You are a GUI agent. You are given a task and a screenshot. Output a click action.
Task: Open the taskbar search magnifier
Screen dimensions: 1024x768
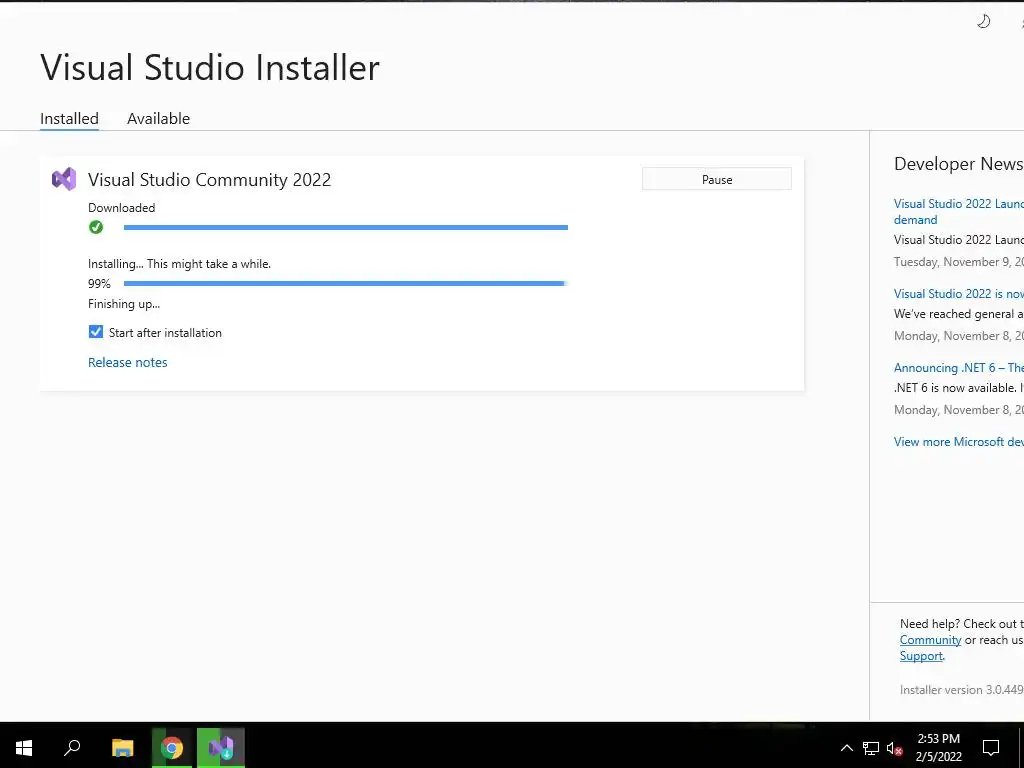[72, 747]
